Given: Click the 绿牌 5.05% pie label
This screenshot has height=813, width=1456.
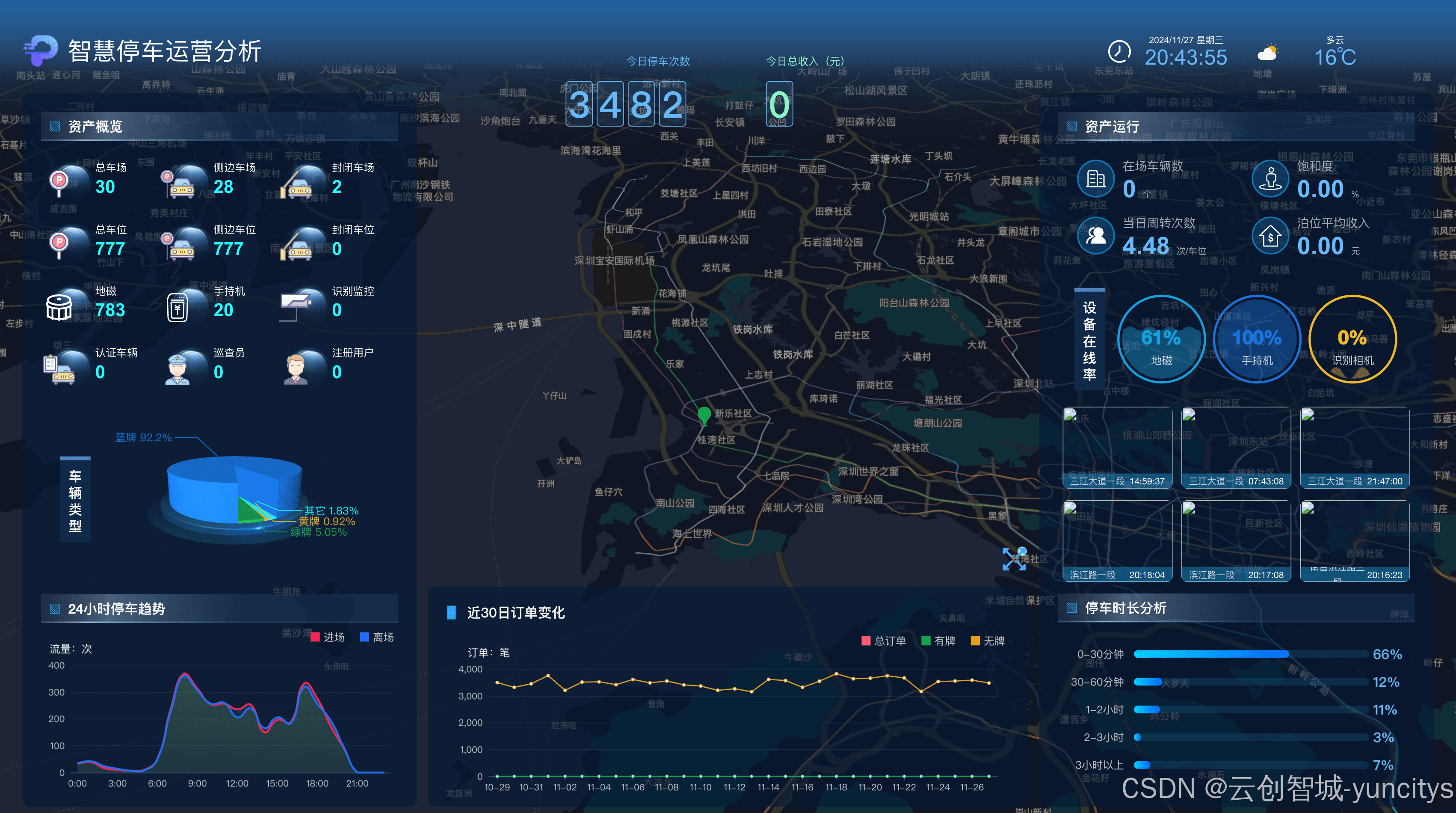Looking at the screenshot, I should pyautogui.click(x=319, y=532).
